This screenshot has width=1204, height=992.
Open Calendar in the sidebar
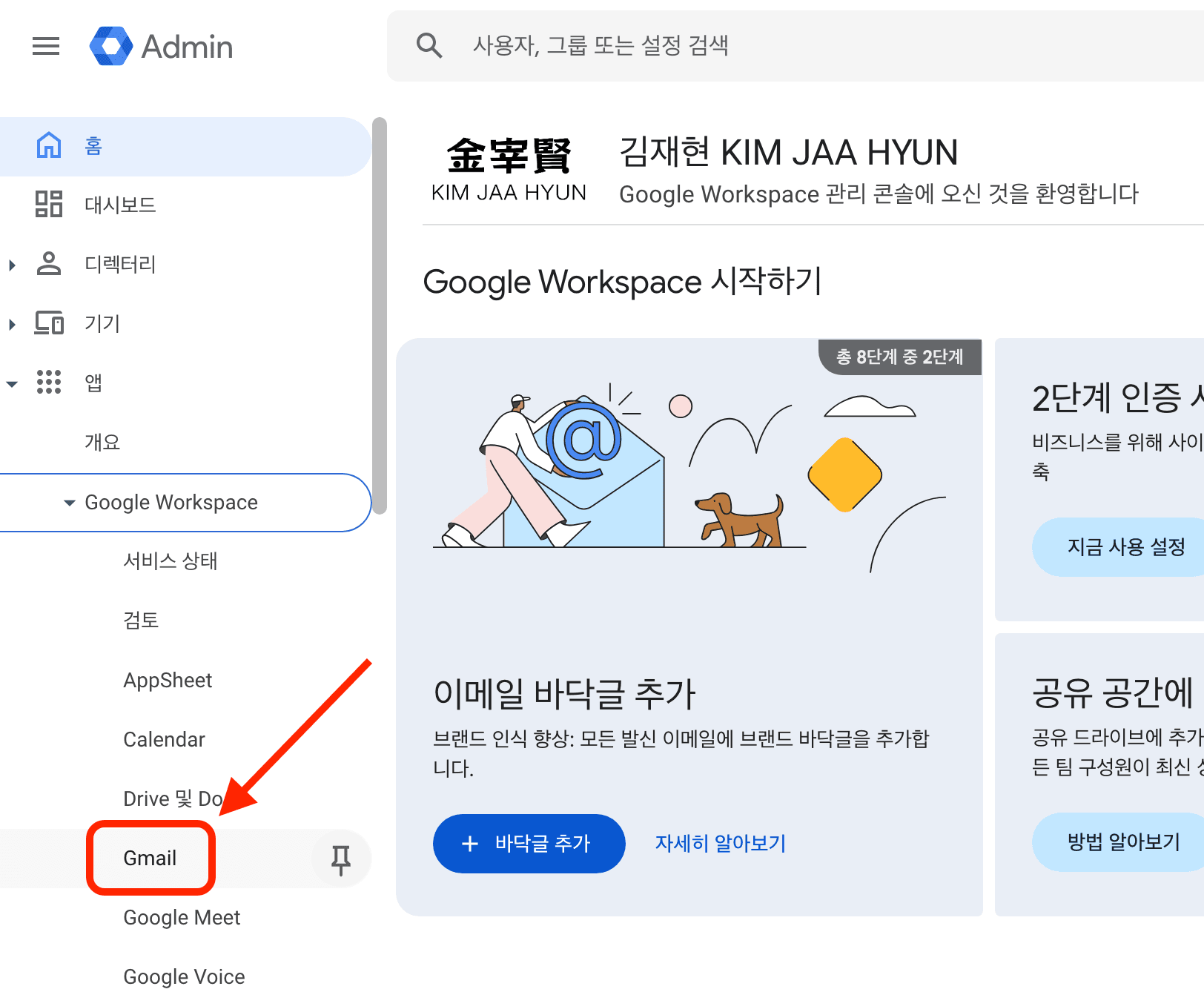164,740
